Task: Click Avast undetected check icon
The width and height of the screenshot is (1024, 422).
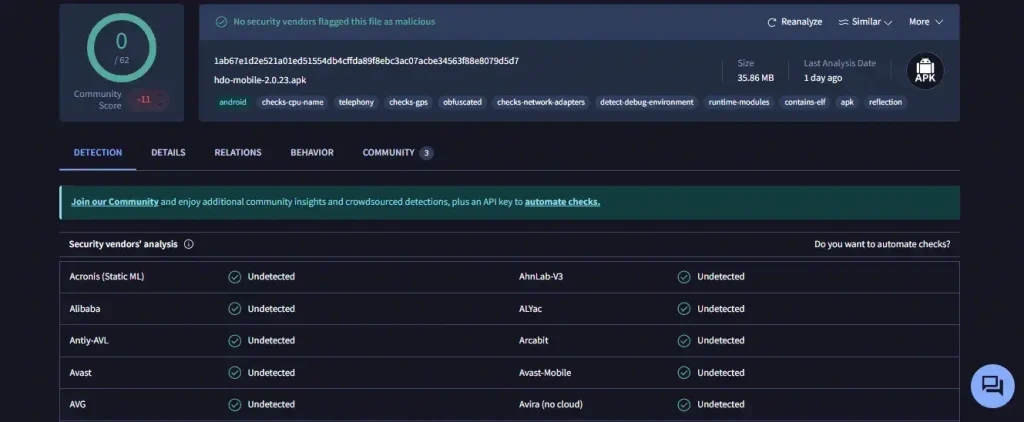Action: coord(234,373)
